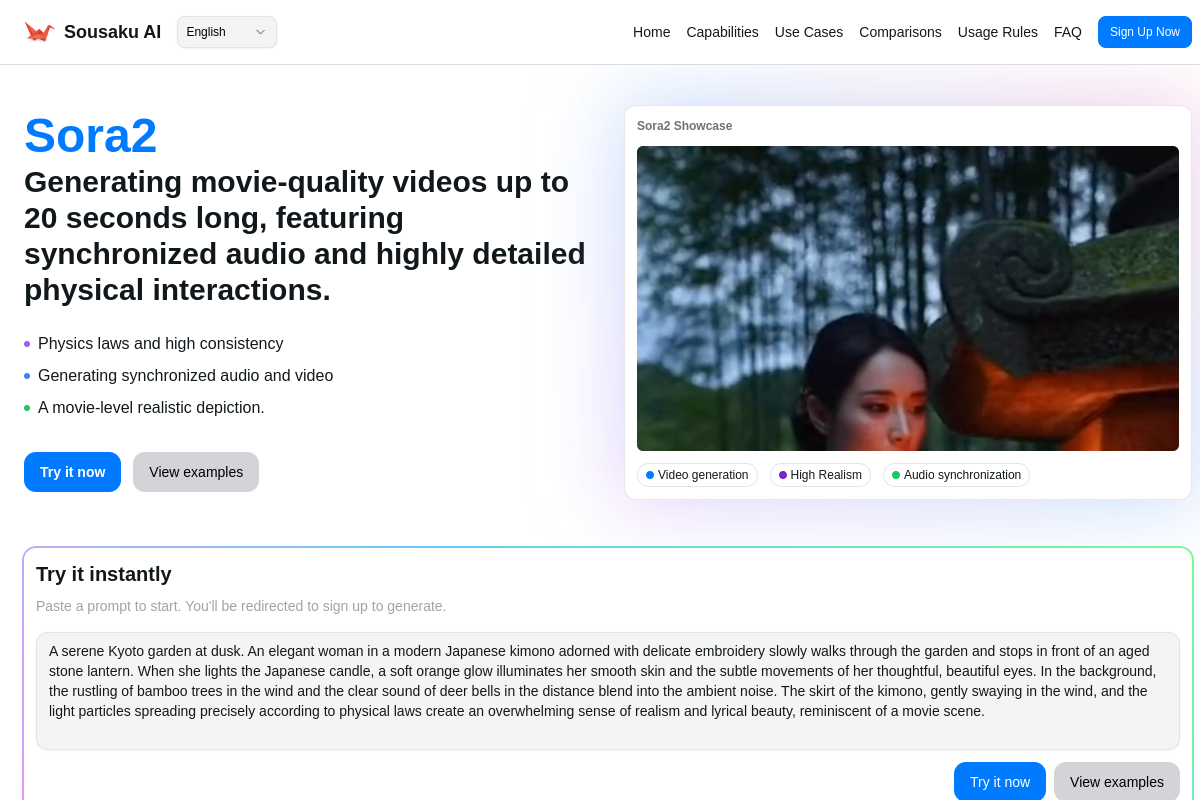Select the High Realism tag

point(820,475)
